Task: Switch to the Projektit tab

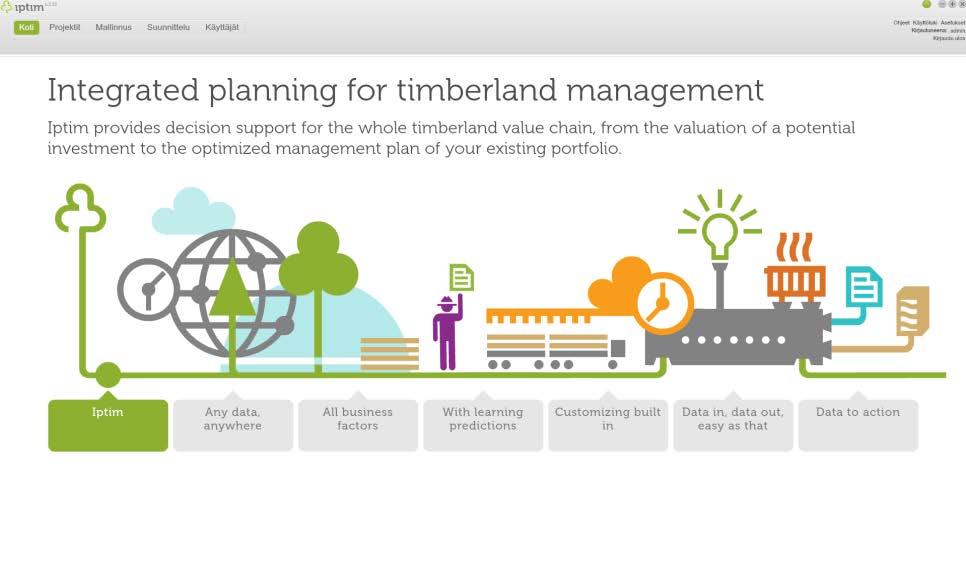Action: tap(65, 27)
